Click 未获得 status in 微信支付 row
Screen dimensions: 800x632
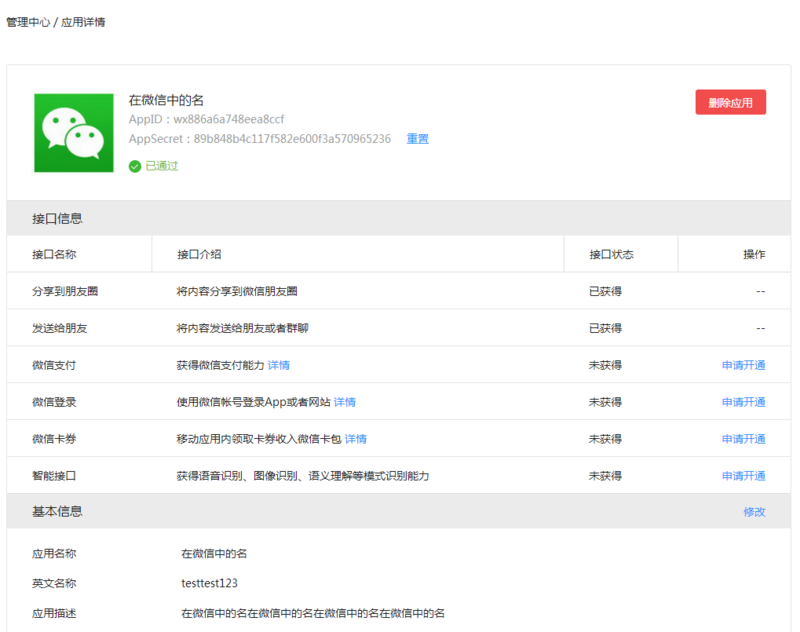(x=606, y=365)
